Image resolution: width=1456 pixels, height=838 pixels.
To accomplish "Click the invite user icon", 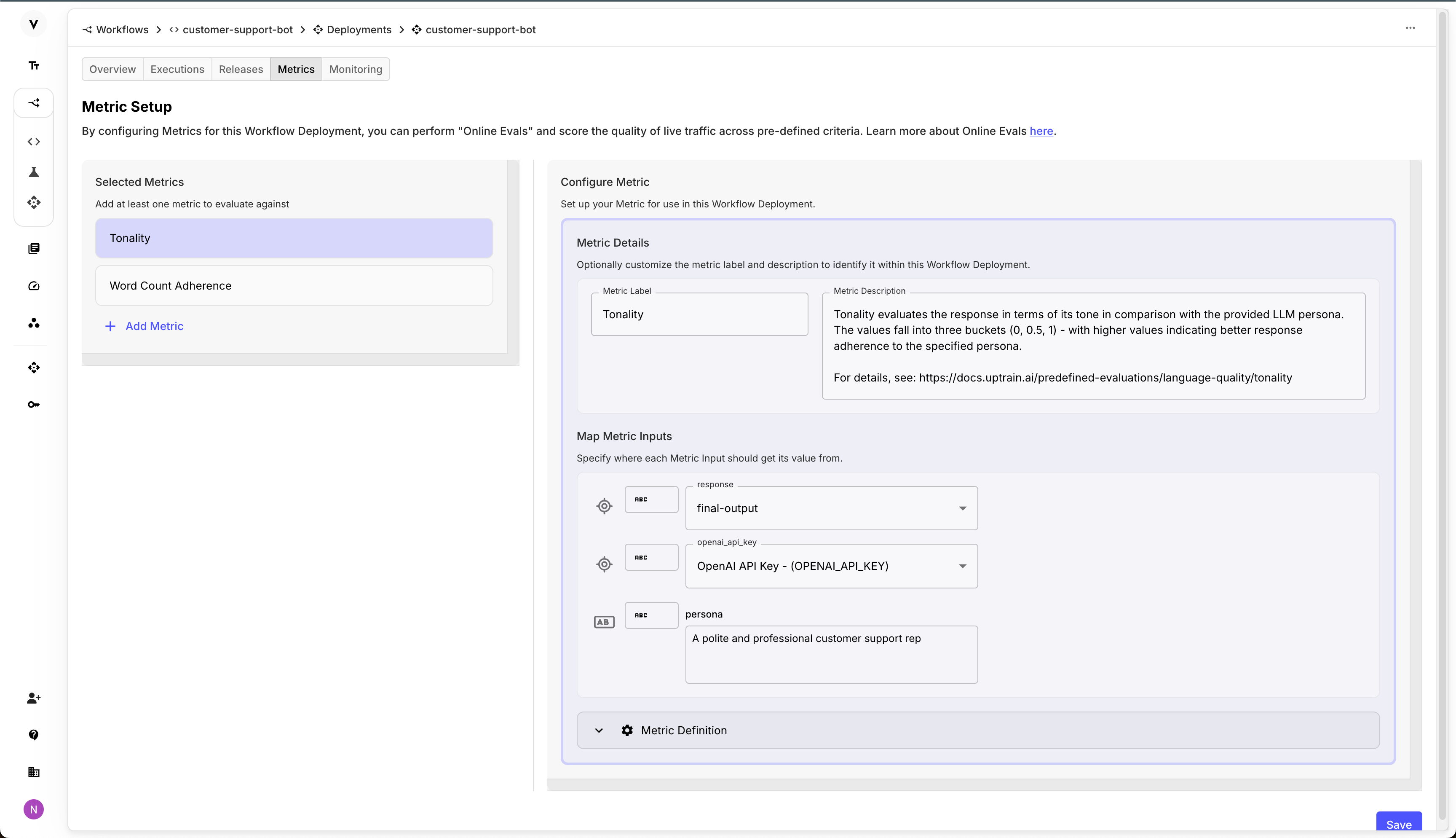I will click(34, 698).
